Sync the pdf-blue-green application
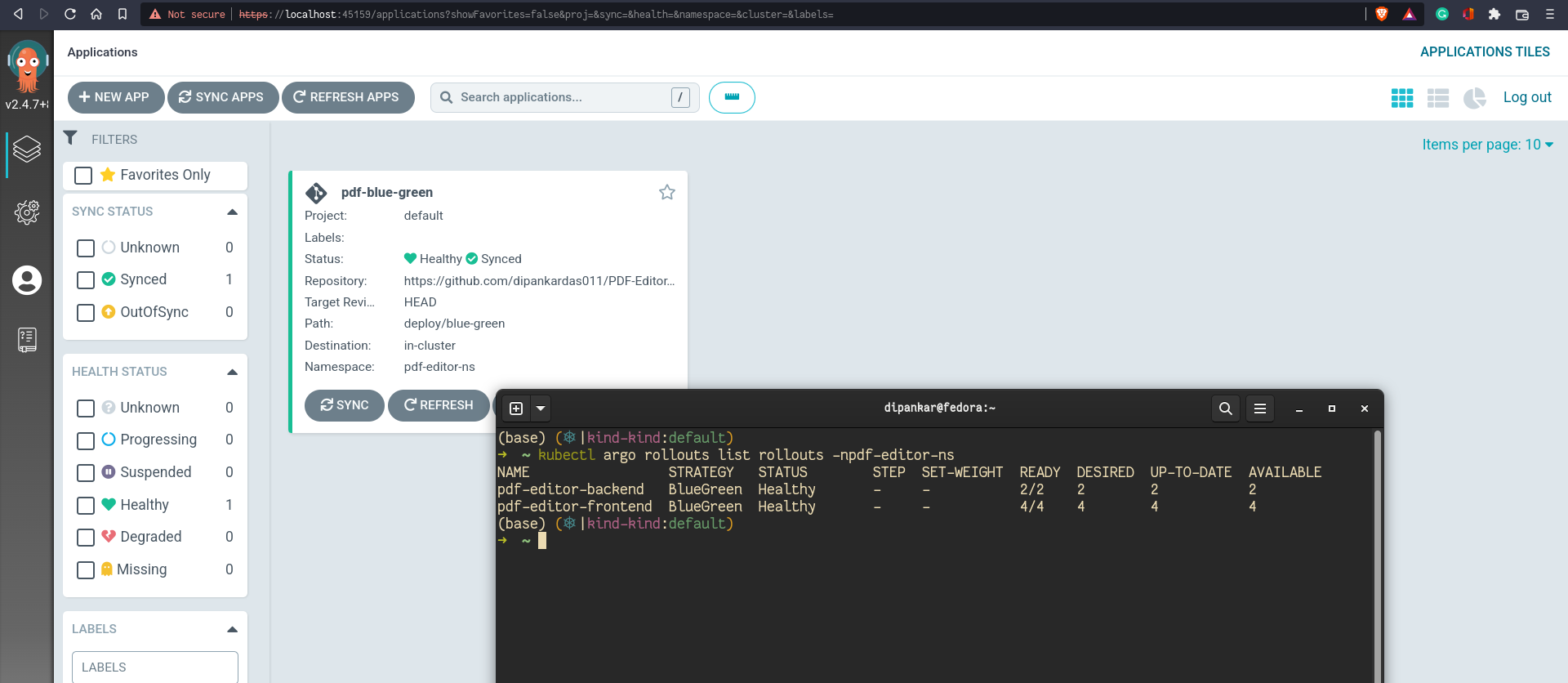This screenshot has width=1568, height=683. tap(345, 405)
